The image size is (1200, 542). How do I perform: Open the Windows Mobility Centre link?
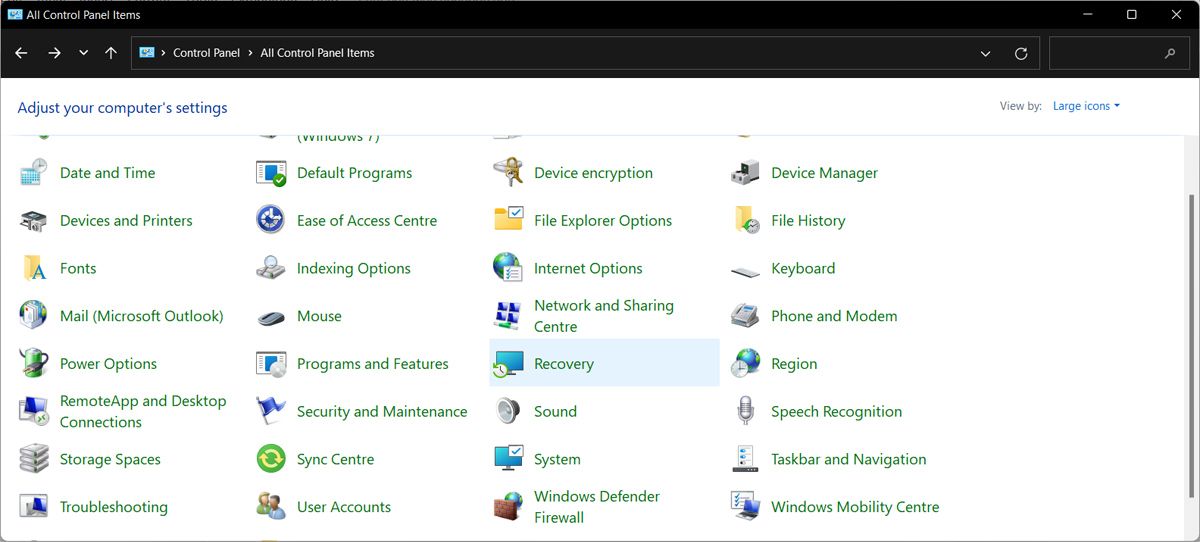click(855, 507)
